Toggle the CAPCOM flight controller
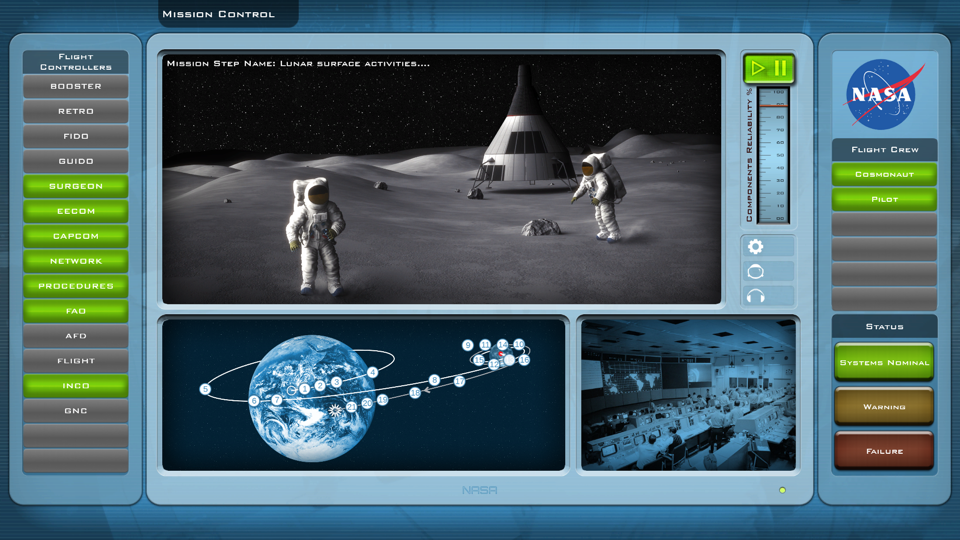This screenshot has height=540, width=960. (76, 236)
